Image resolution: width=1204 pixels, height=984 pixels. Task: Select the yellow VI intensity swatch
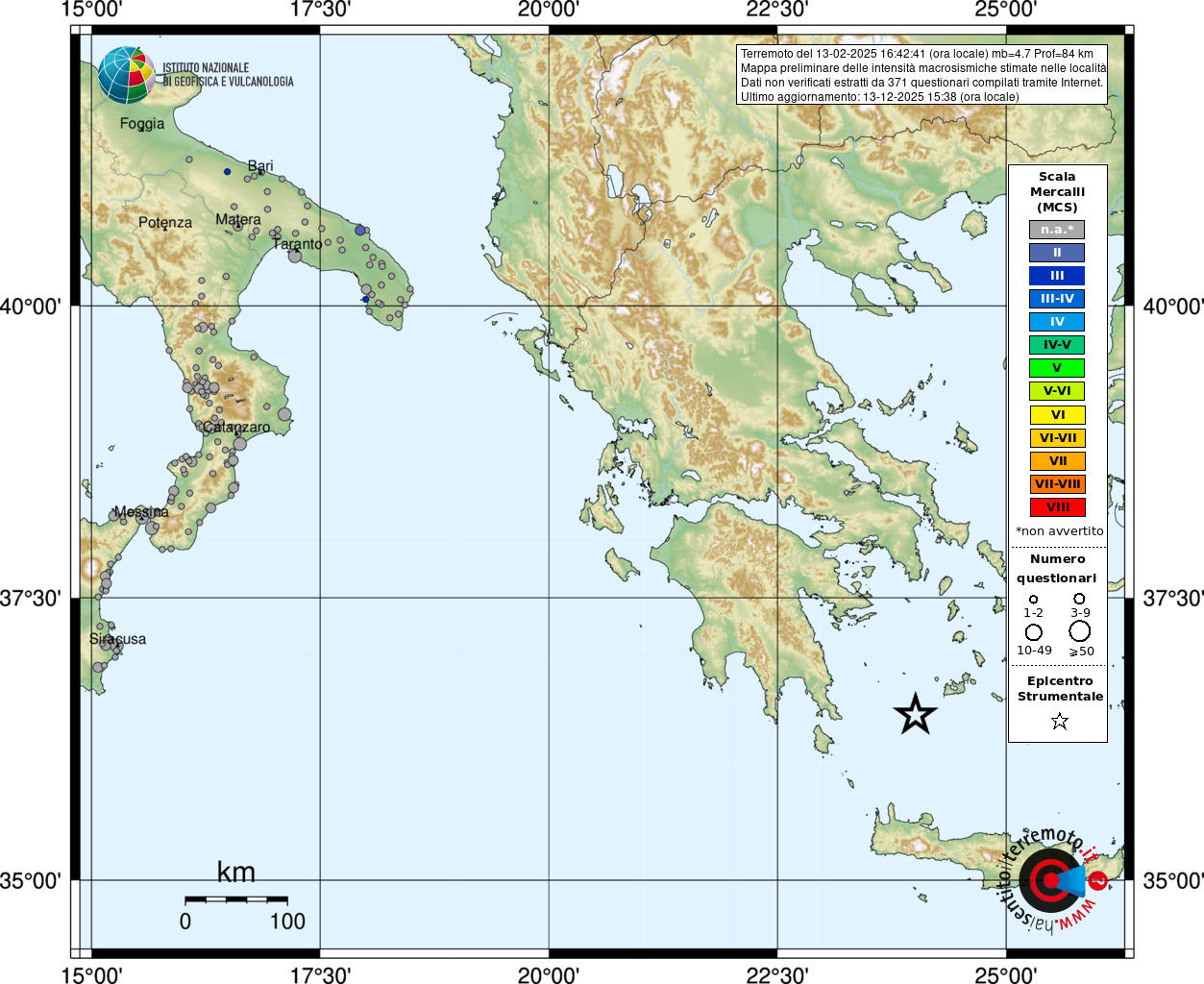coord(1057,415)
